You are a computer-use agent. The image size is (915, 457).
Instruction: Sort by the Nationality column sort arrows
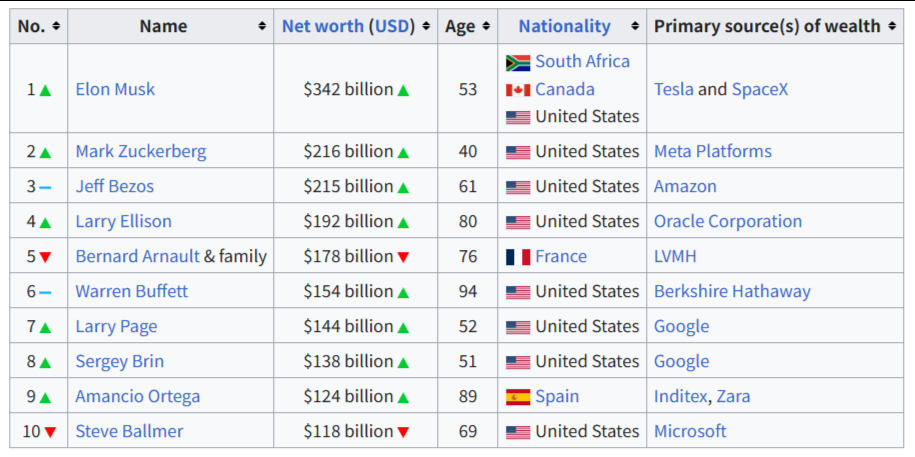pos(635,26)
